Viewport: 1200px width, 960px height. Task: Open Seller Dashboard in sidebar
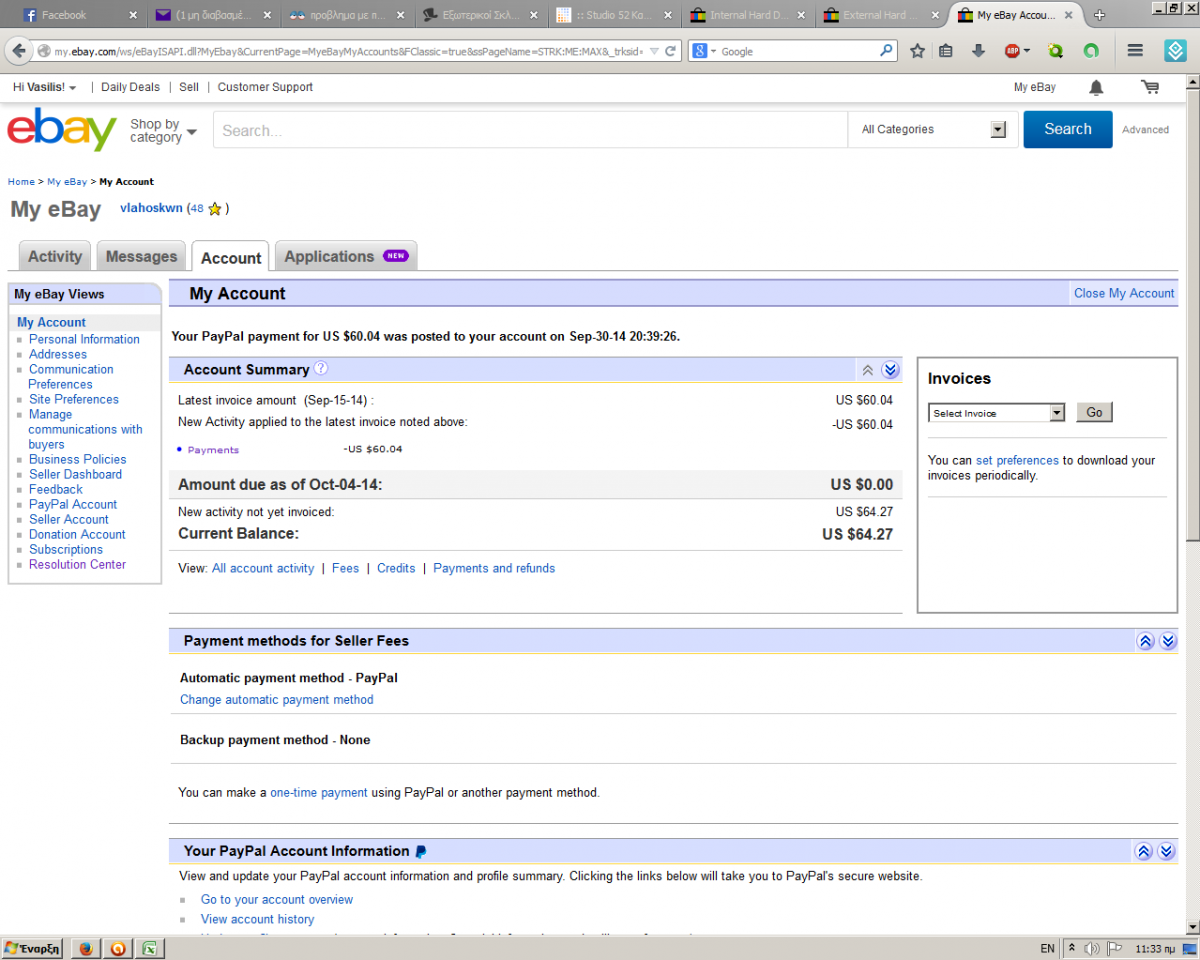(x=75, y=474)
